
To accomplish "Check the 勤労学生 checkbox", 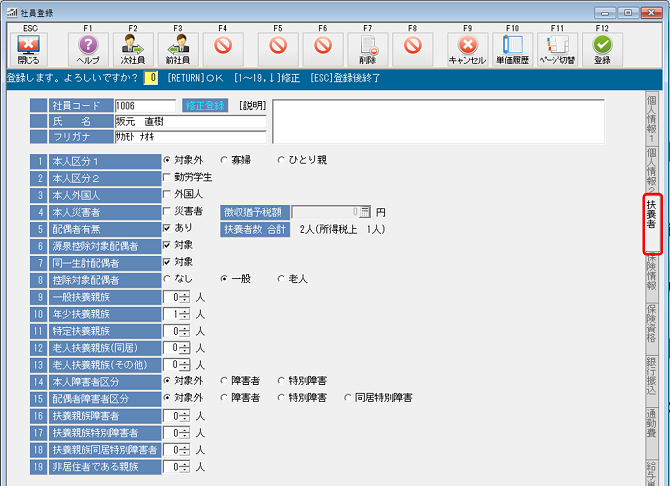I will click(167, 177).
